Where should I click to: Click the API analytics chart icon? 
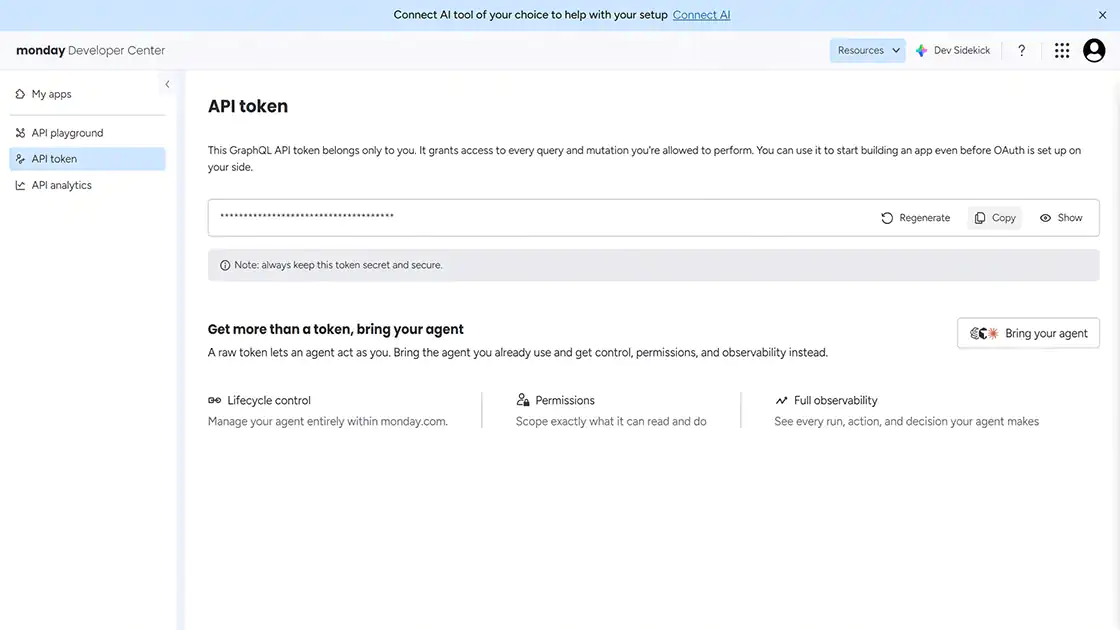[20, 185]
